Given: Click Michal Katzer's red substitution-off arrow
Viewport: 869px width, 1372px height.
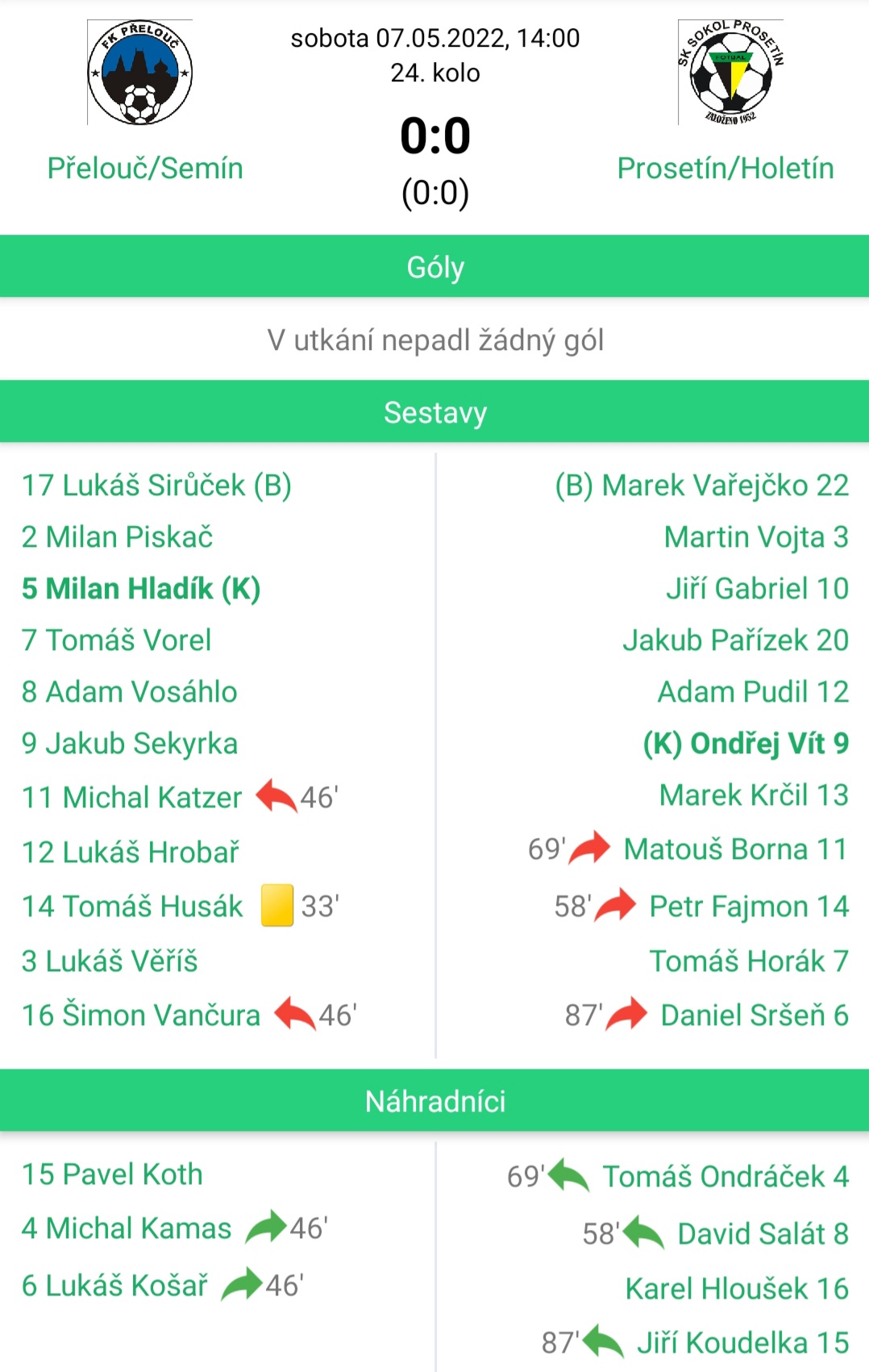Looking at the screenshot, I should [x=276, y=797].
